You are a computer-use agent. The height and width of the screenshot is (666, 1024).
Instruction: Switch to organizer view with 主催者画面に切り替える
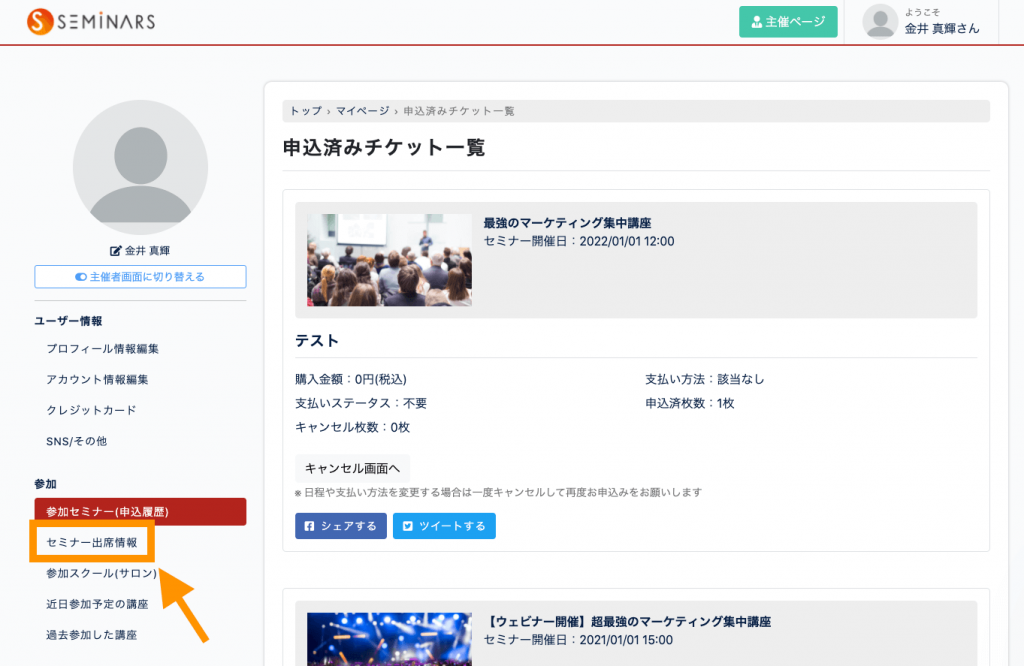click(140, 277)
